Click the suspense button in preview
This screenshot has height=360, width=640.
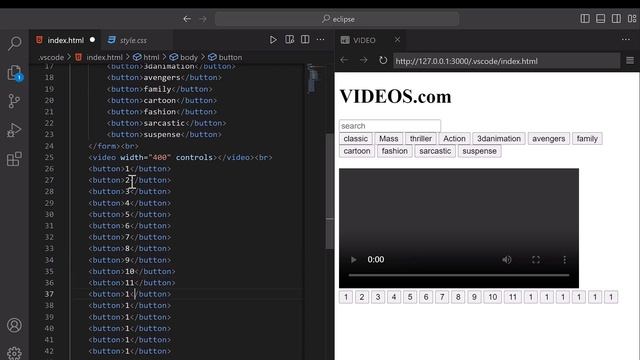click(480, 151)
